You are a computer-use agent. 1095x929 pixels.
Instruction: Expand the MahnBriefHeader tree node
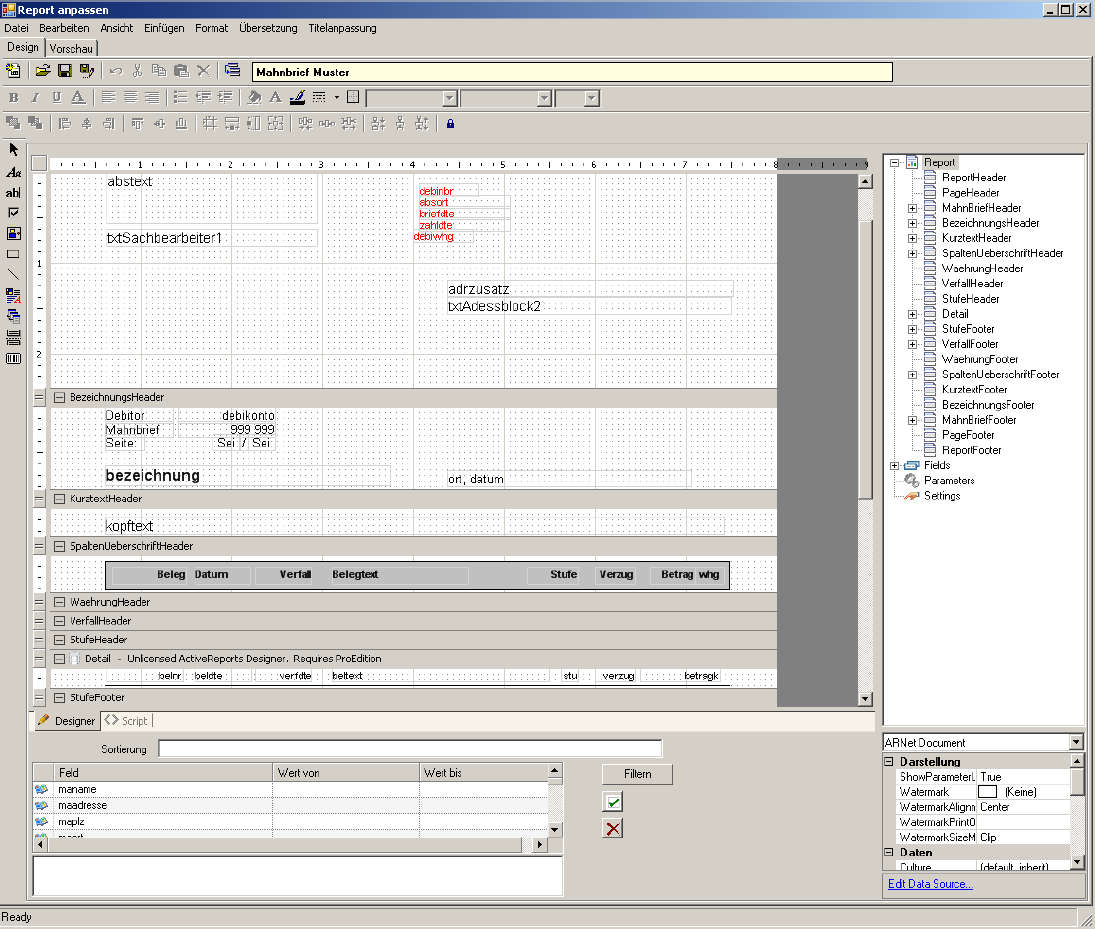click(912, 208)
